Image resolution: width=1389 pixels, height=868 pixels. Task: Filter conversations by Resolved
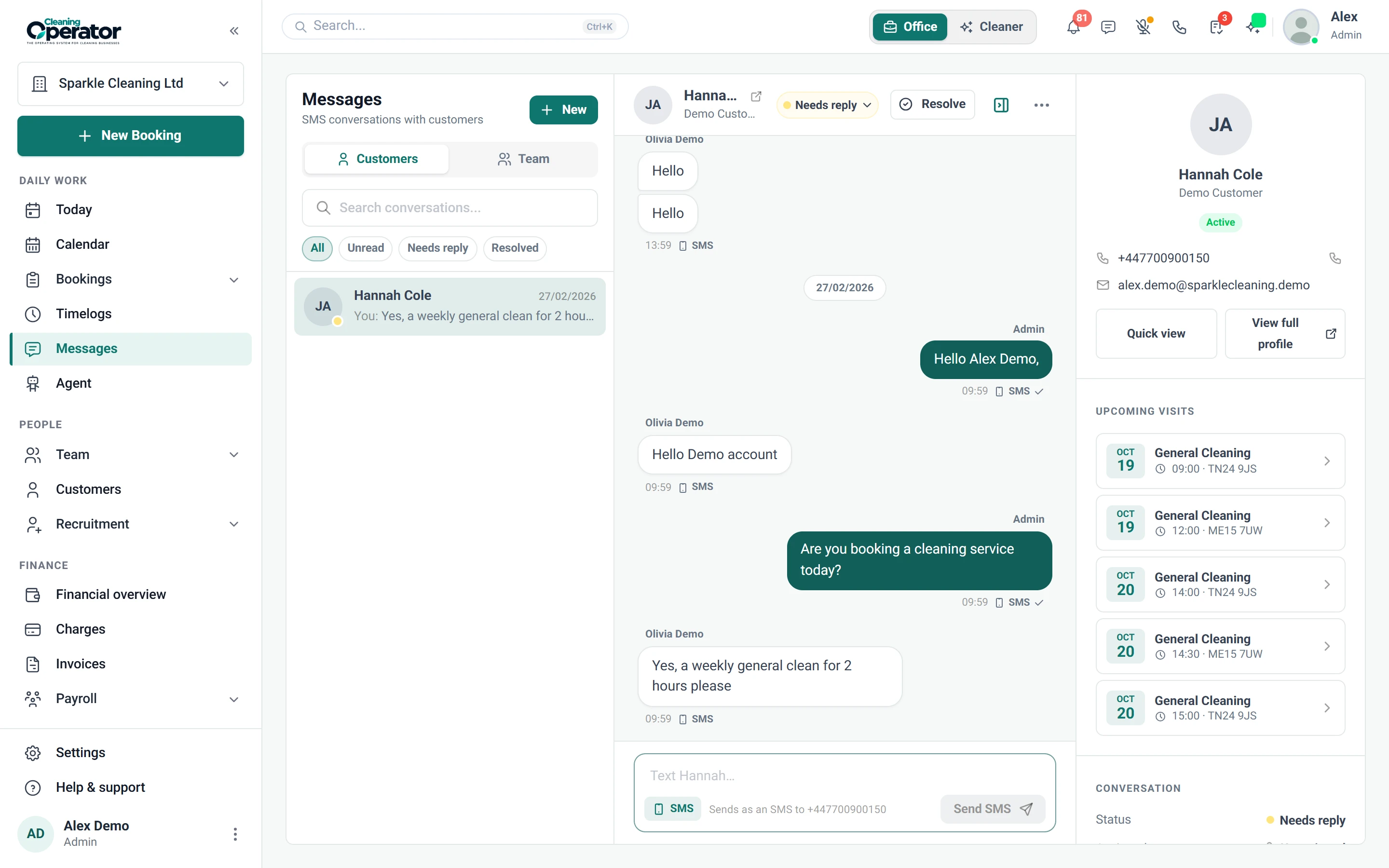[514, 248]
